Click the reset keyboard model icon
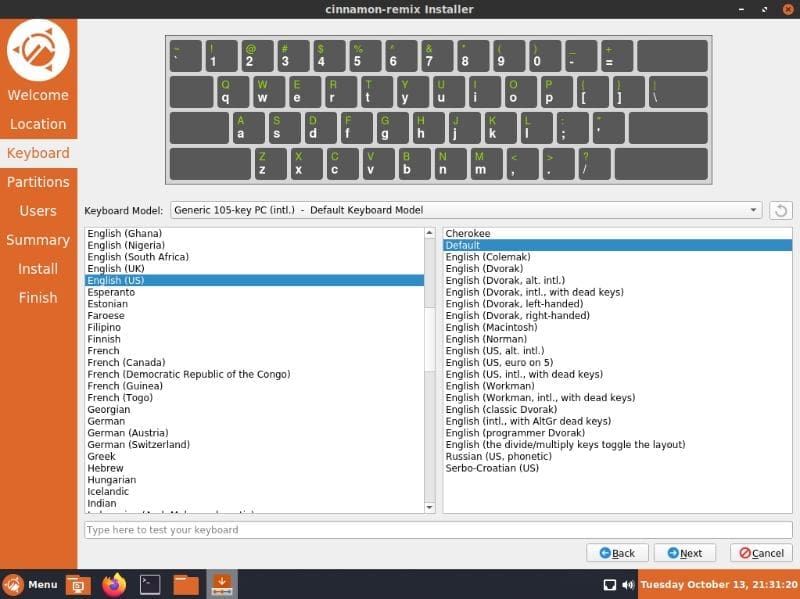This screenshot has height=599, width=800. tap(781, 210)
